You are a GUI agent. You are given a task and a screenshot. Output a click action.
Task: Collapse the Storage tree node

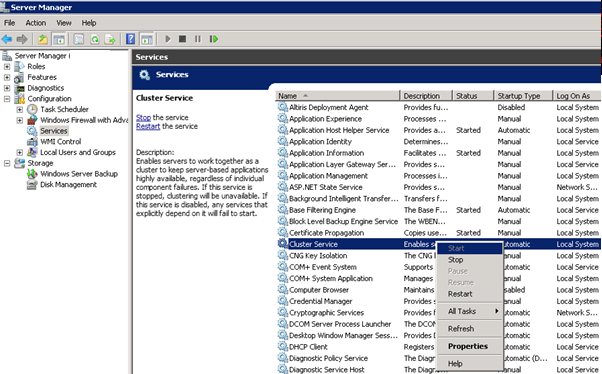(x=7, y=163)
